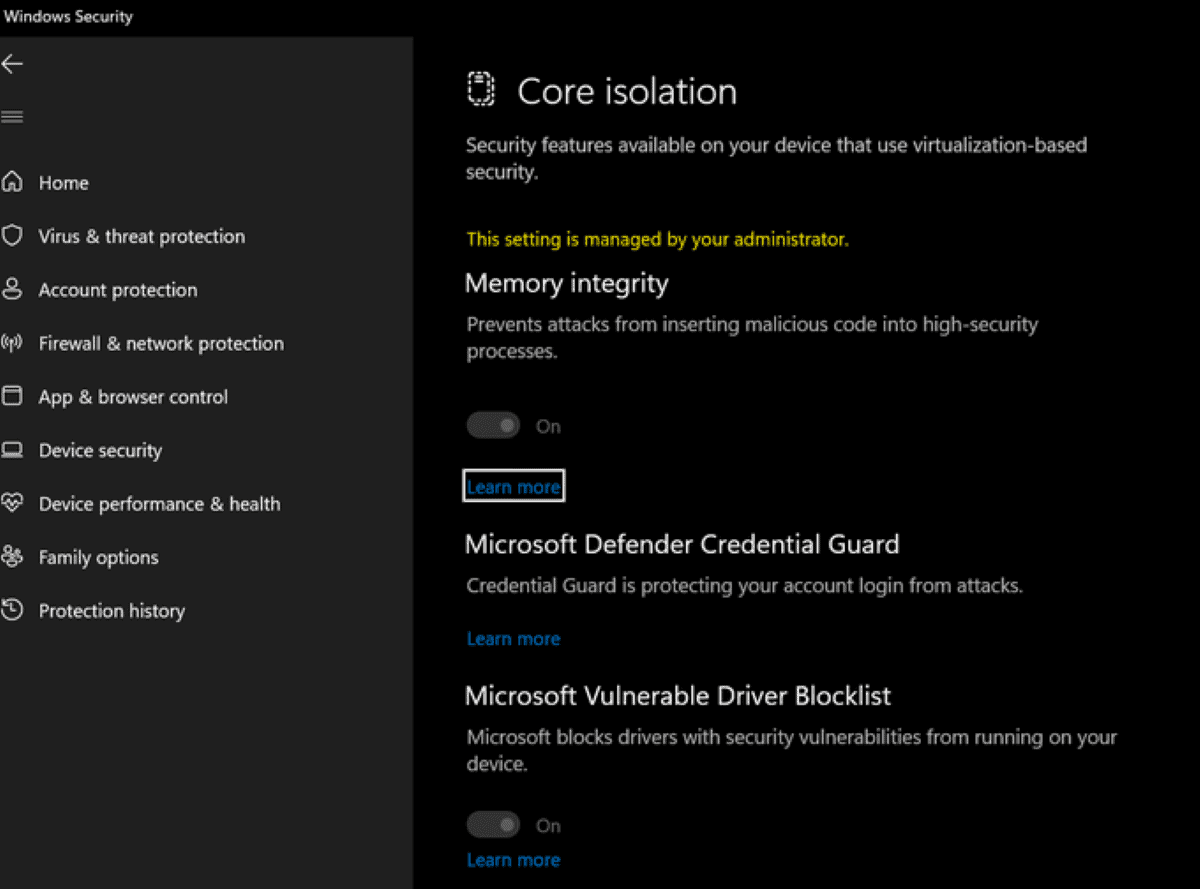Click Learn more under Vulnerable Driver Blocklist
Screen dimensions: 1200x889
[513, 859]
